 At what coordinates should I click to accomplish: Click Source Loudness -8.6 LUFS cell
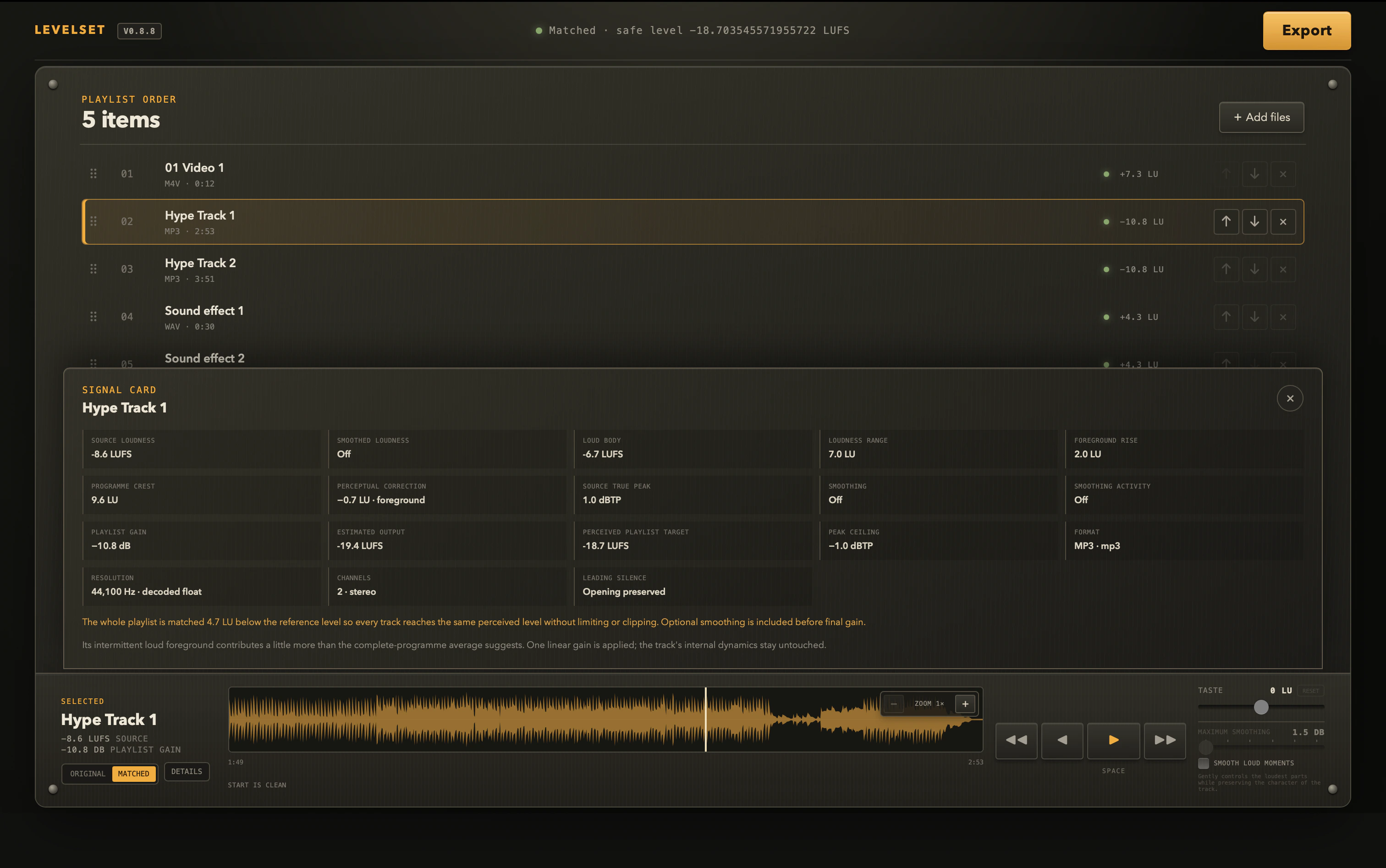click(x=202, y=449)
